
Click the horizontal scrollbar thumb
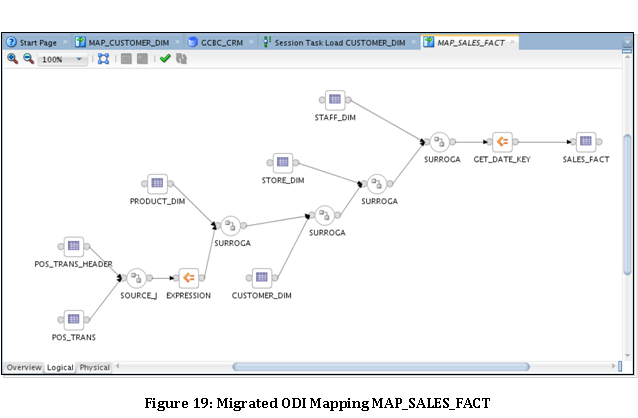381,367
